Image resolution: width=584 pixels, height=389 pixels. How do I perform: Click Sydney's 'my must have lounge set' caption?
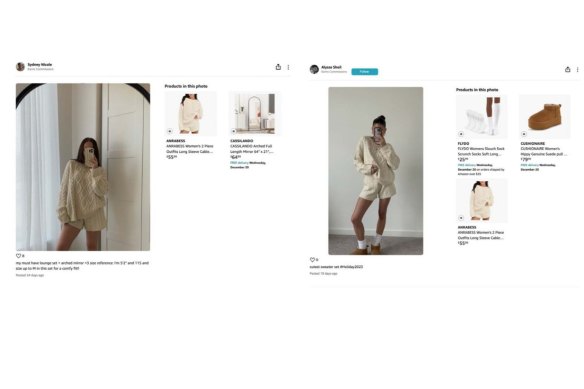click(x=82, y=266)
